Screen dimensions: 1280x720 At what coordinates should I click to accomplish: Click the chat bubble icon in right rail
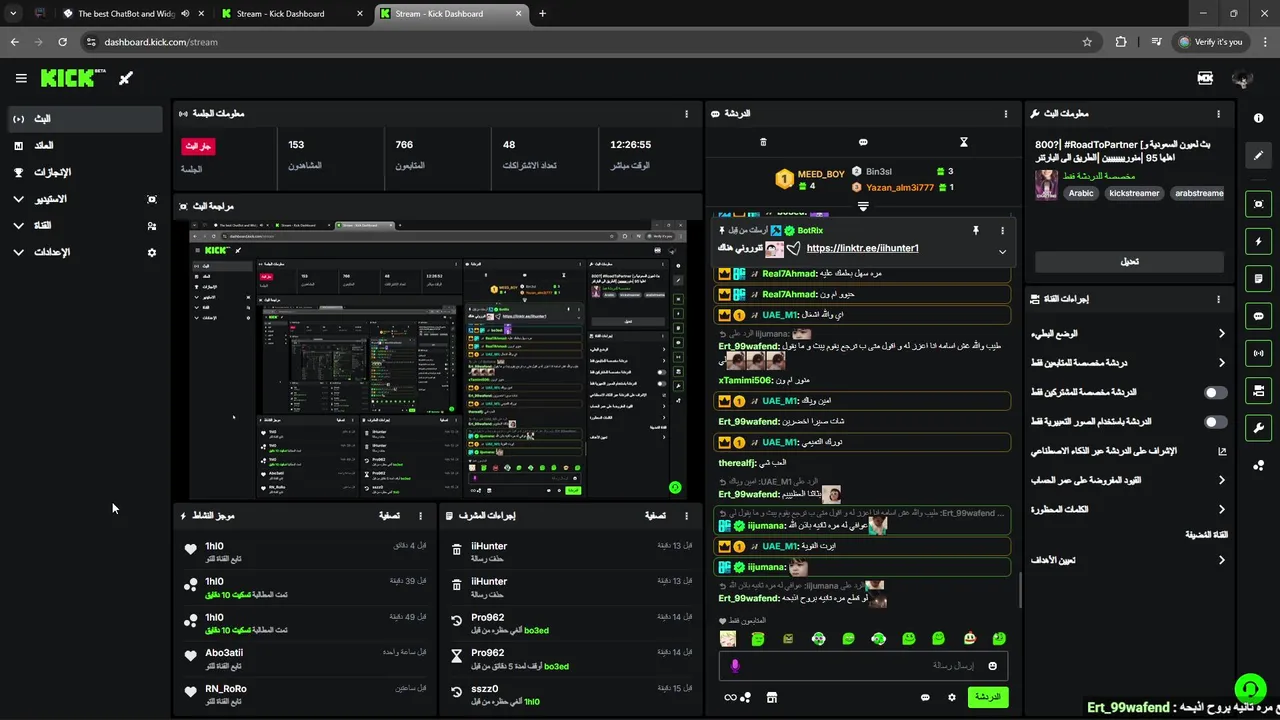(x=1258, y=316)
